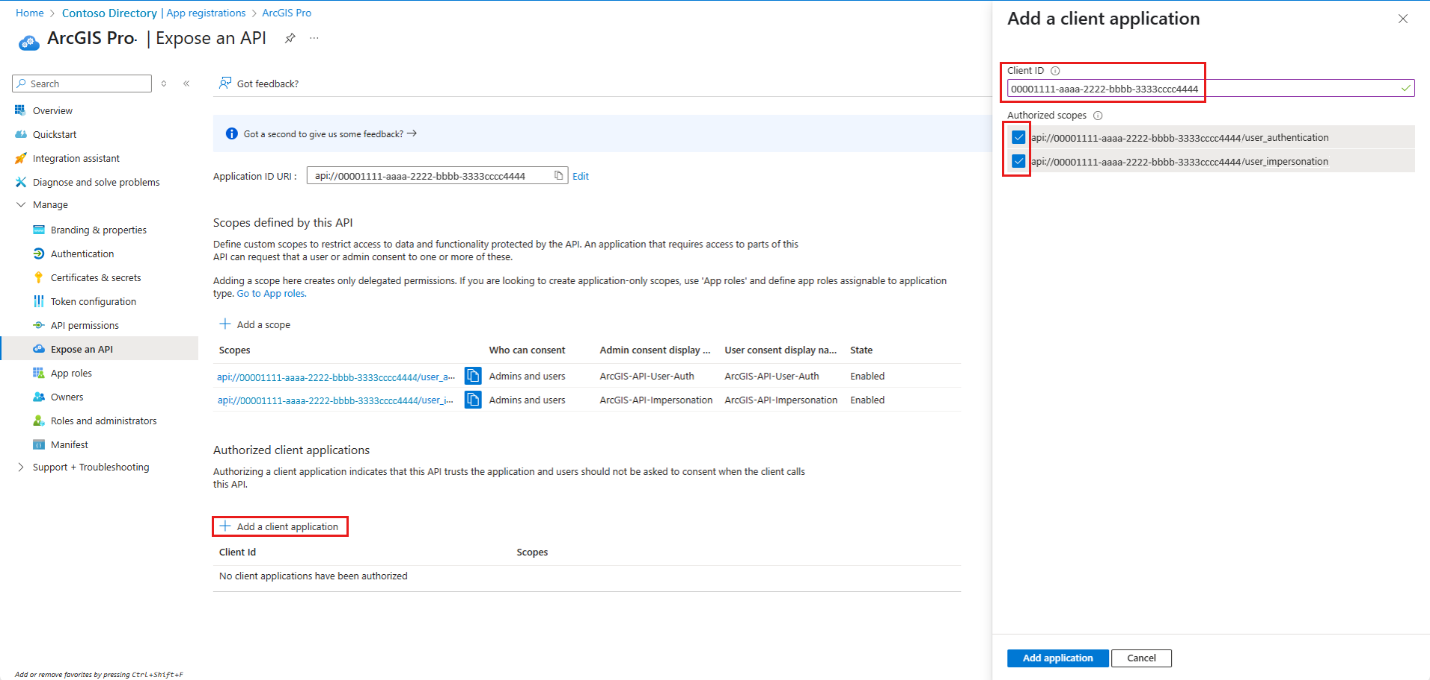Open the ellipsis more options menu
This screenshot has width=1430, height=680.
(314, 38)
